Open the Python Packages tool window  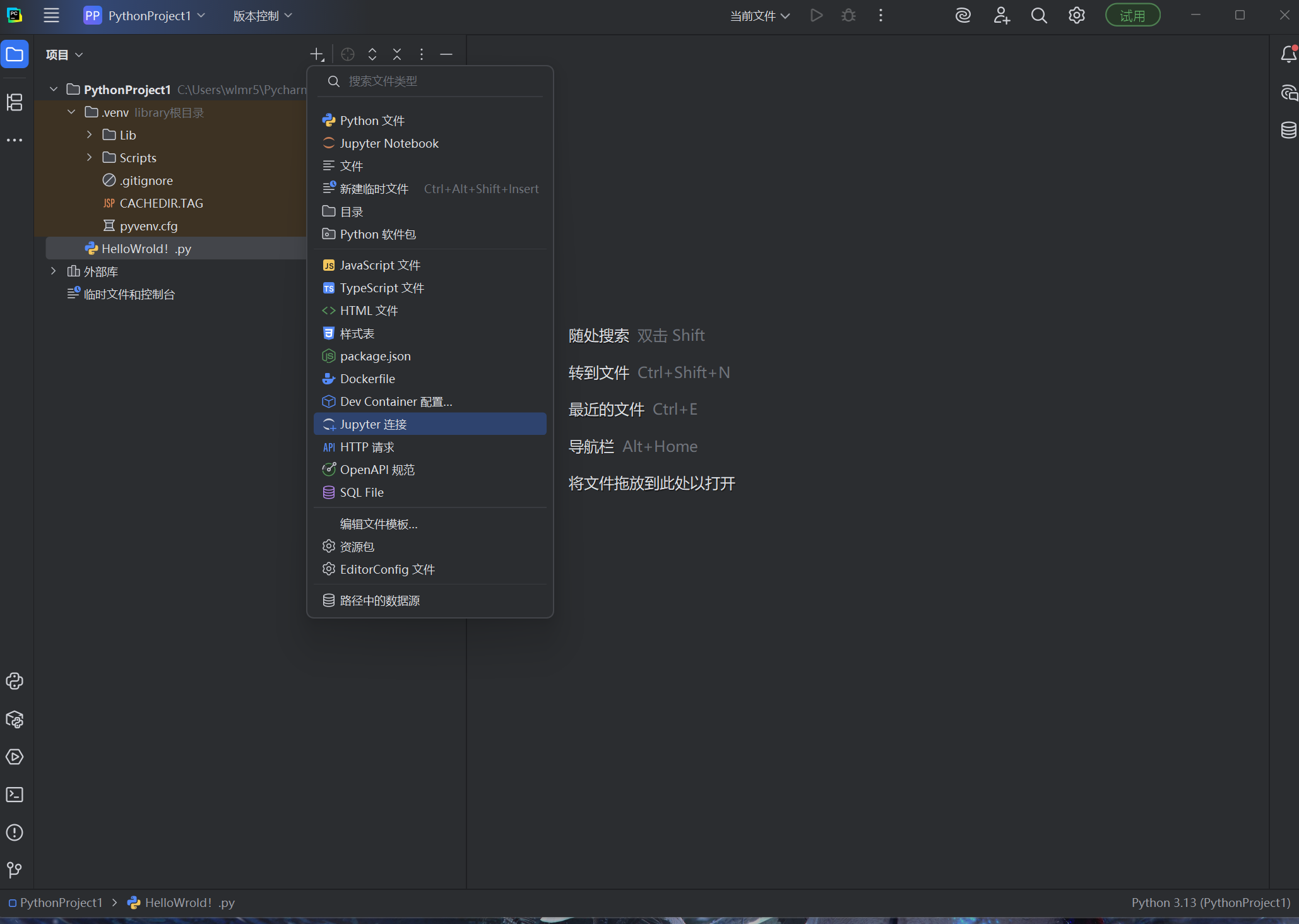click(x=14, y=720)
